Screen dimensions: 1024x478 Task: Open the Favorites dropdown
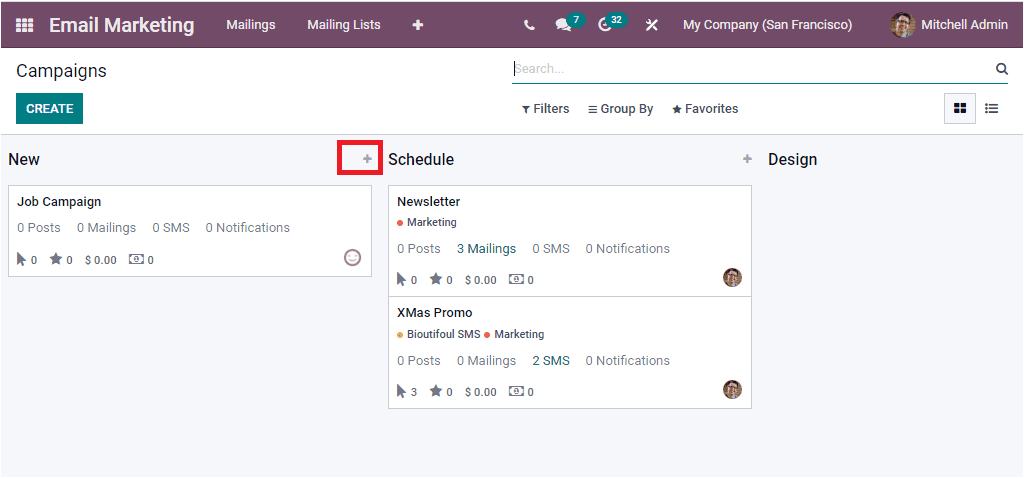(705, 109)
